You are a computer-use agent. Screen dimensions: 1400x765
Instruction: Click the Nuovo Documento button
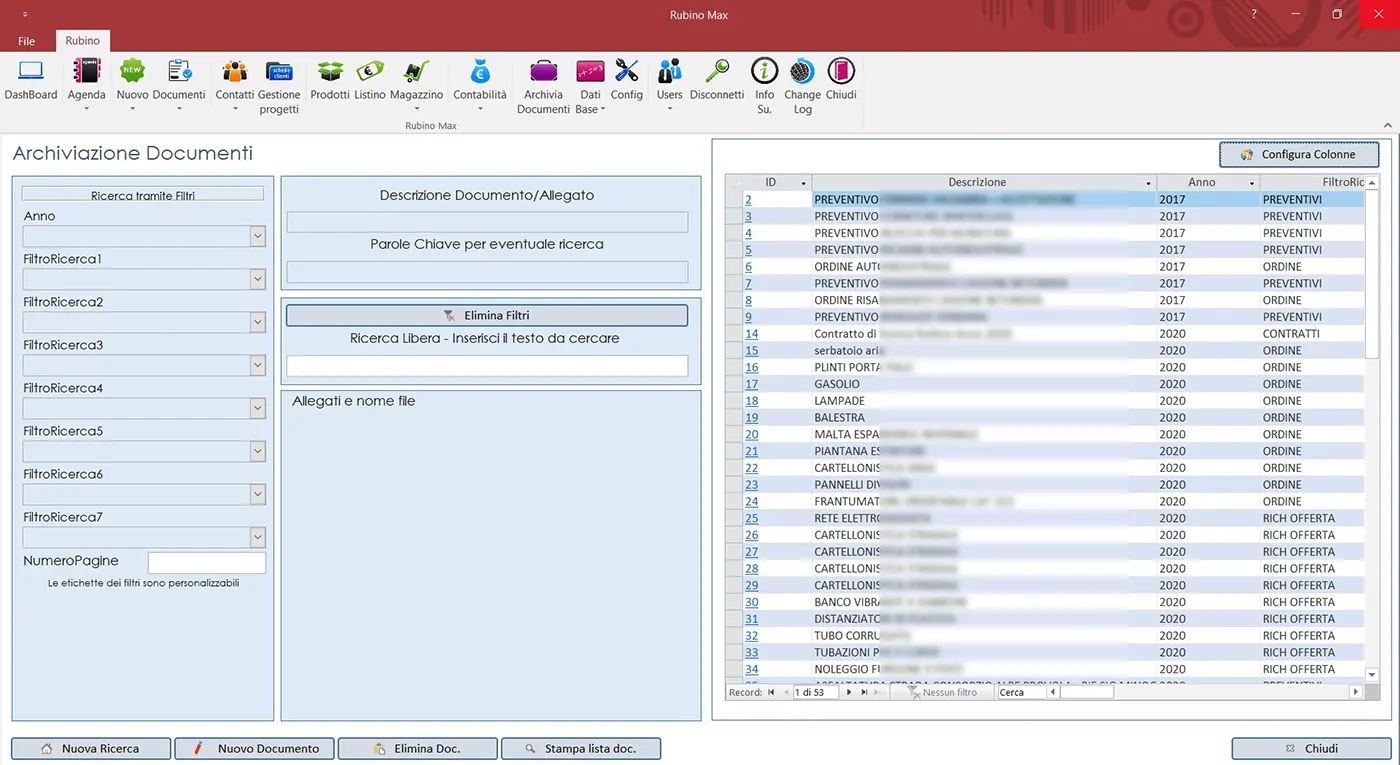[255, 748]
